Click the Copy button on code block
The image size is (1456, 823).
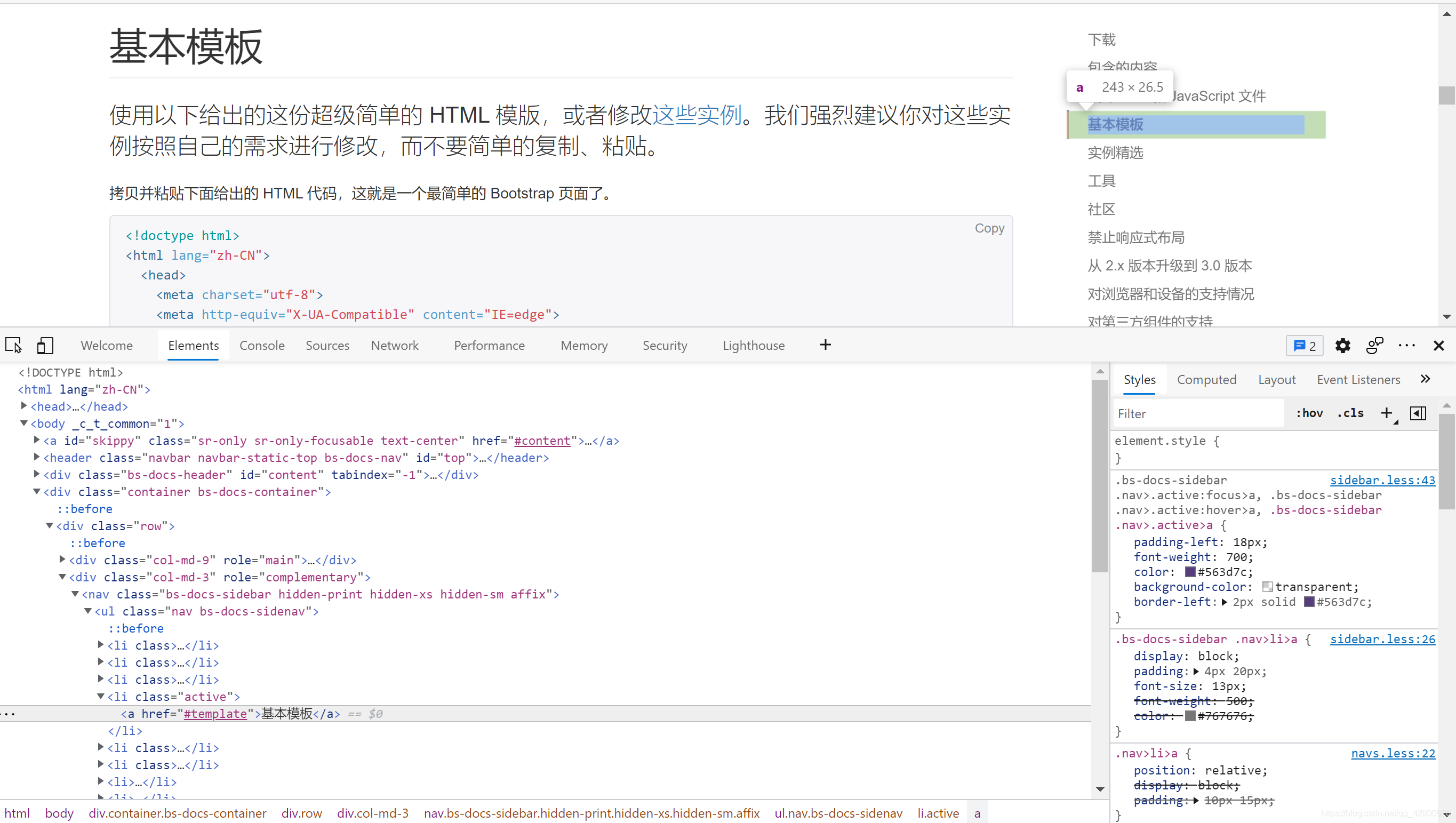pyautogui.click(x=989, y=228)
